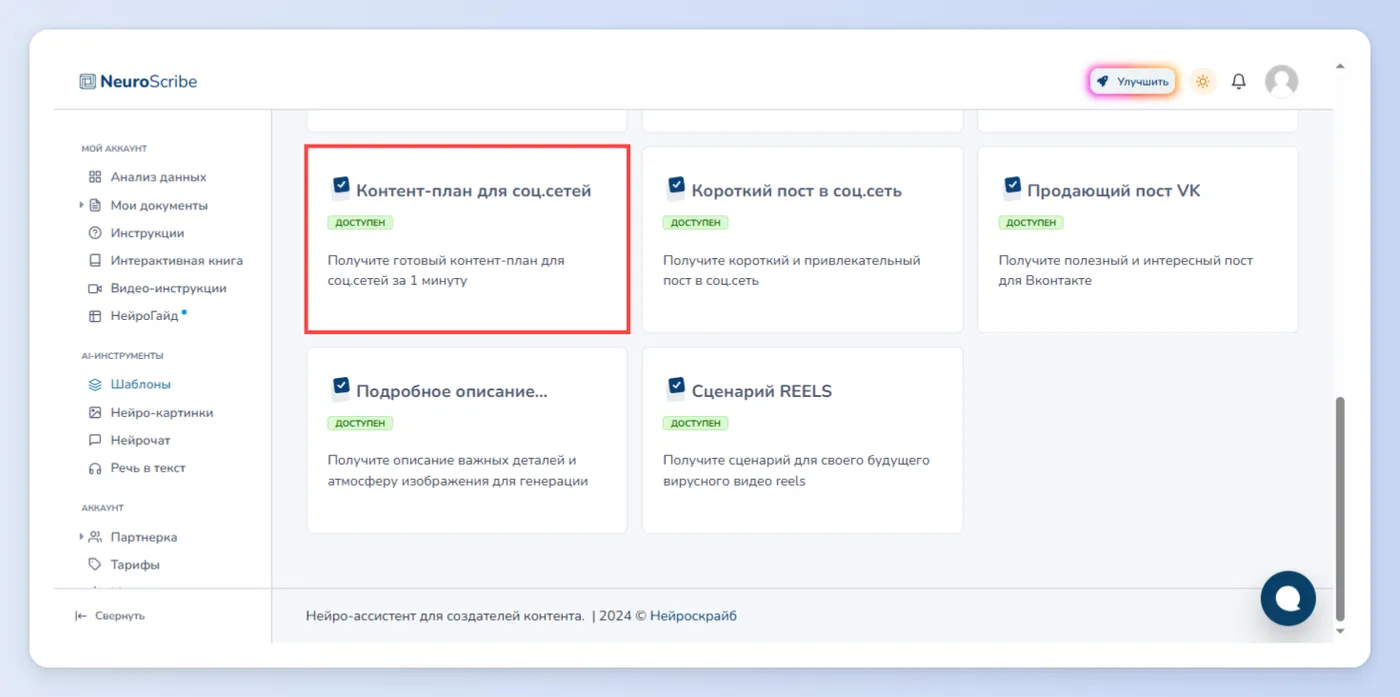Expand the Мои документы tree arrow
The image size is (1400, 697).
coord(81,205)
